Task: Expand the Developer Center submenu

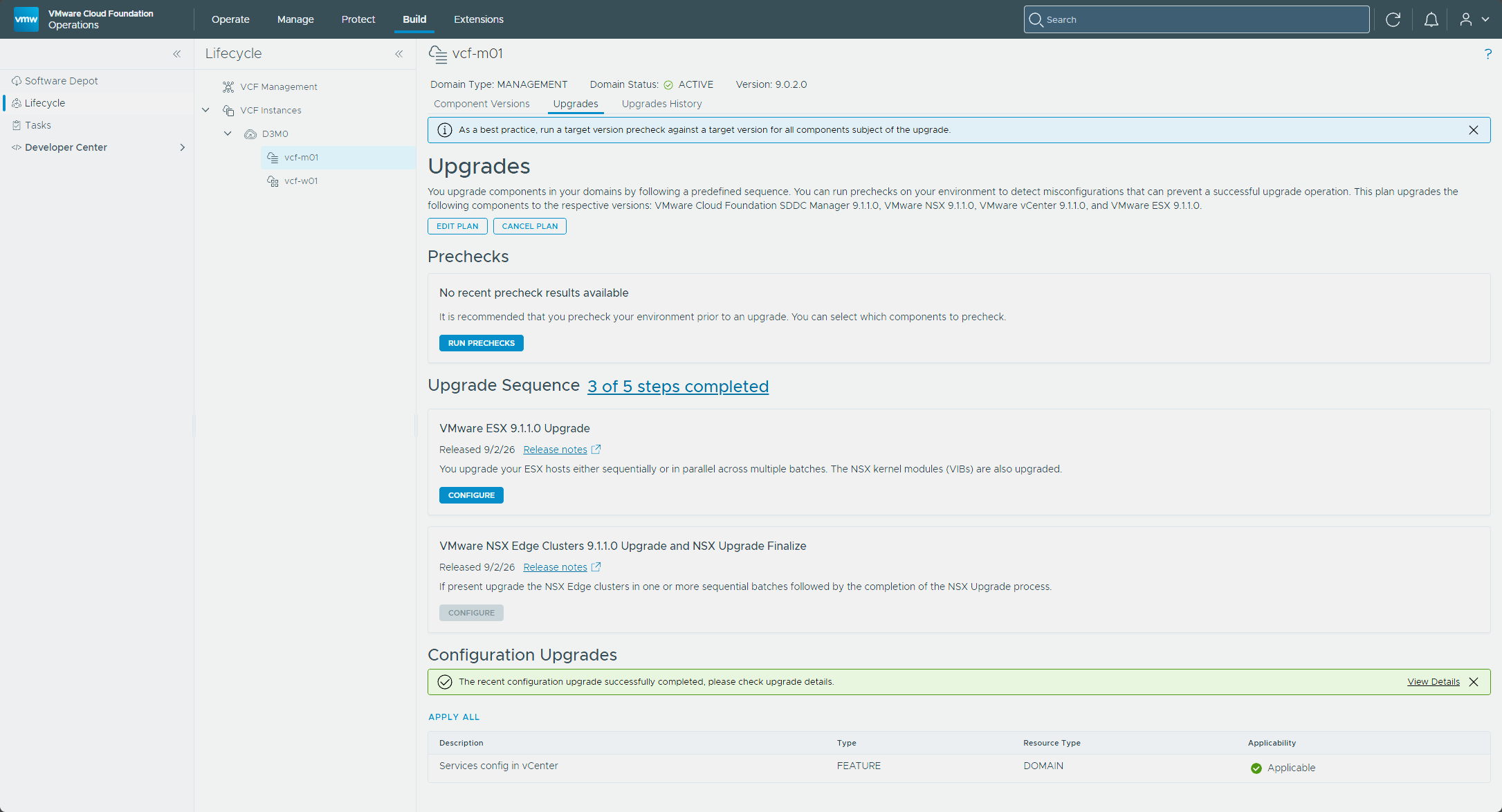Action: (183, 147)
